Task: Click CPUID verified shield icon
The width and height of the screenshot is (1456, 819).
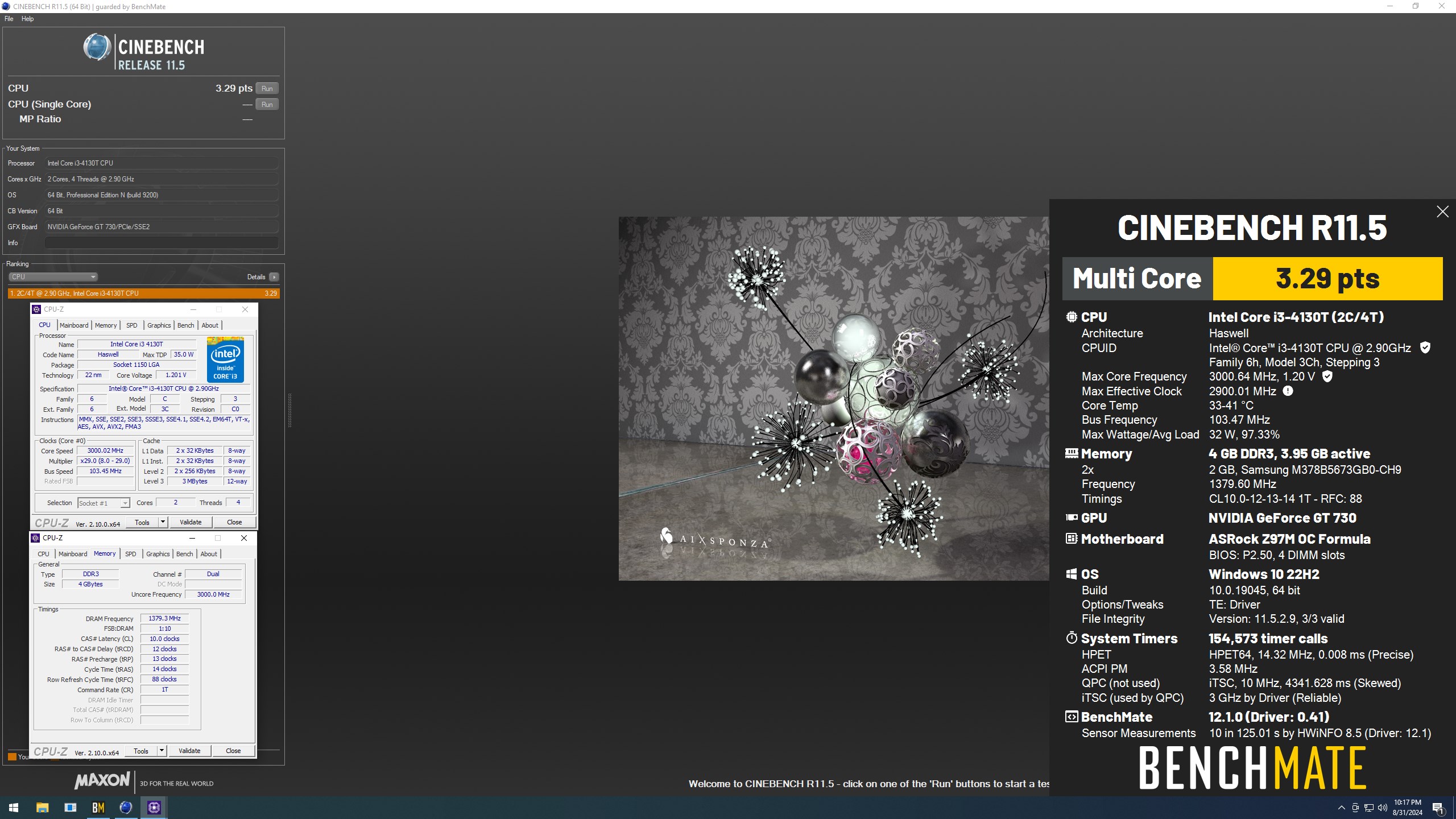Action: click(x=1425, y=348)
